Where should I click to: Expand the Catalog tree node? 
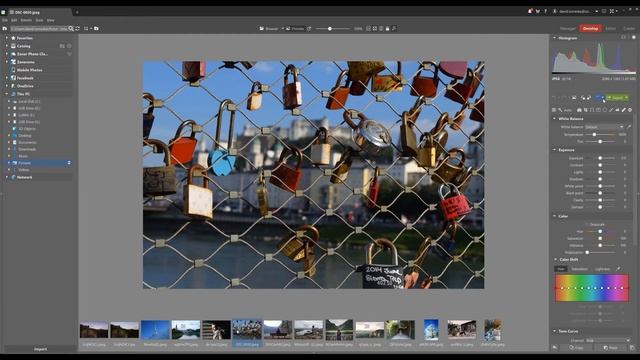(7, 46)
